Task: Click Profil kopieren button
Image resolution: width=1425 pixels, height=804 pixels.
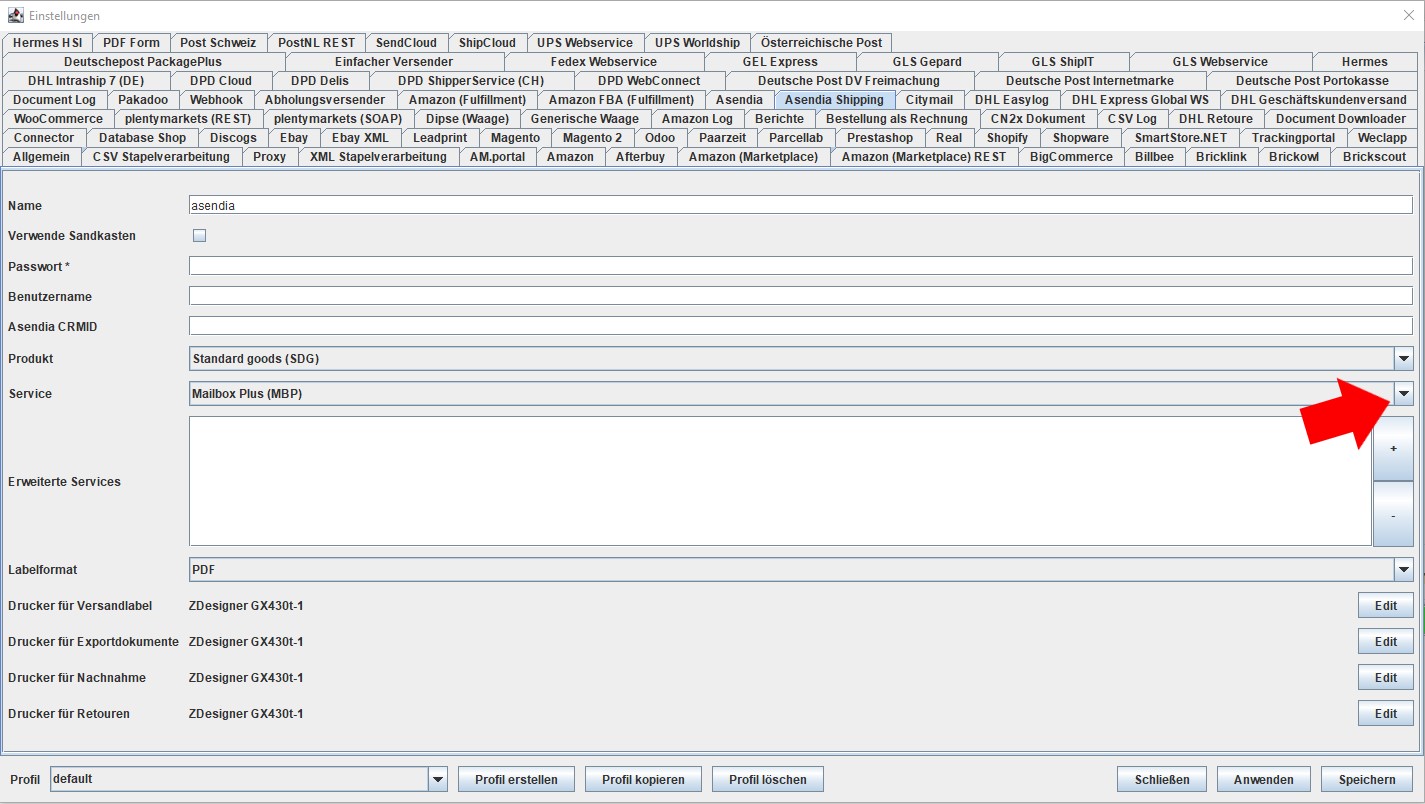Action: [643, 780]
